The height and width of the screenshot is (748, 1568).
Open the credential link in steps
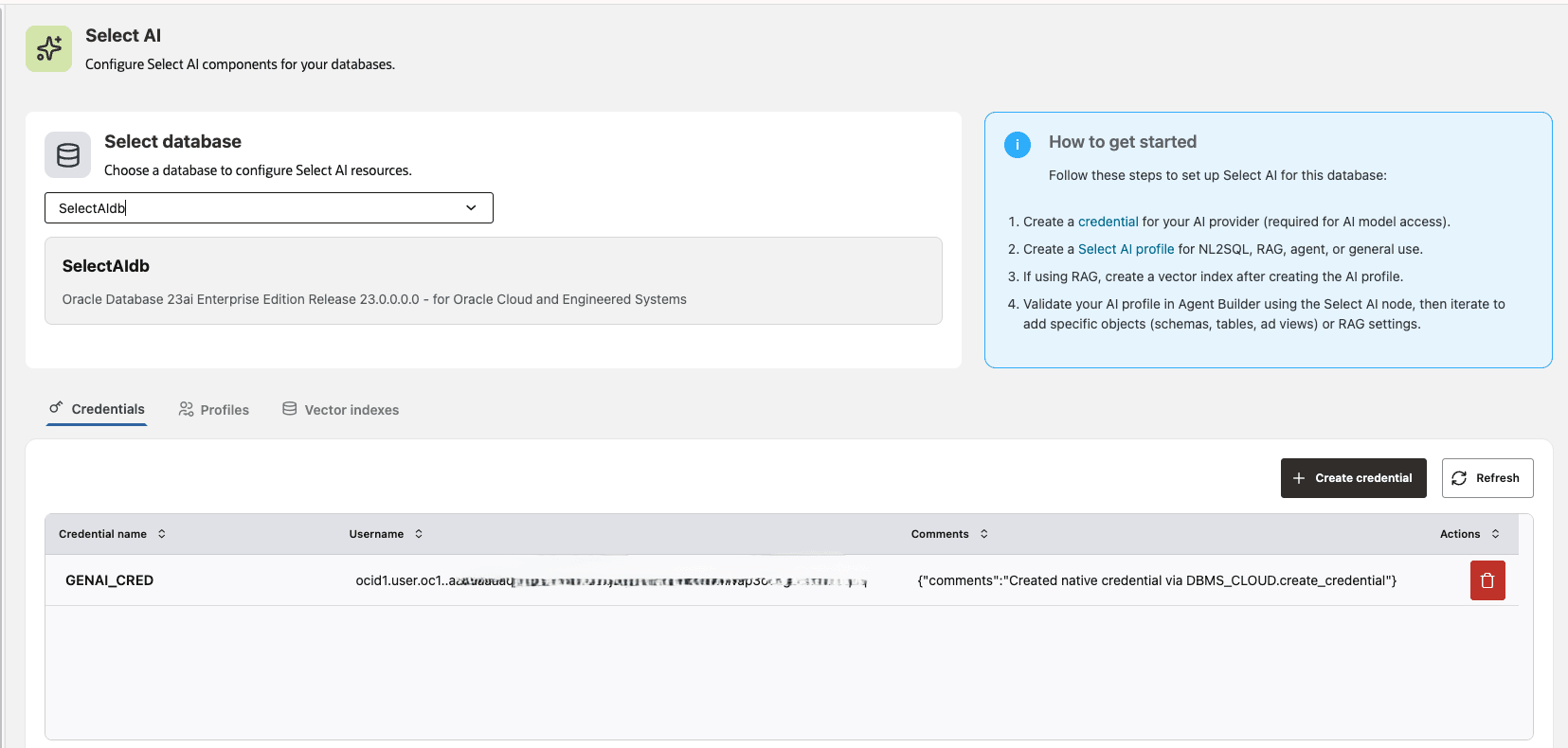1108,222
